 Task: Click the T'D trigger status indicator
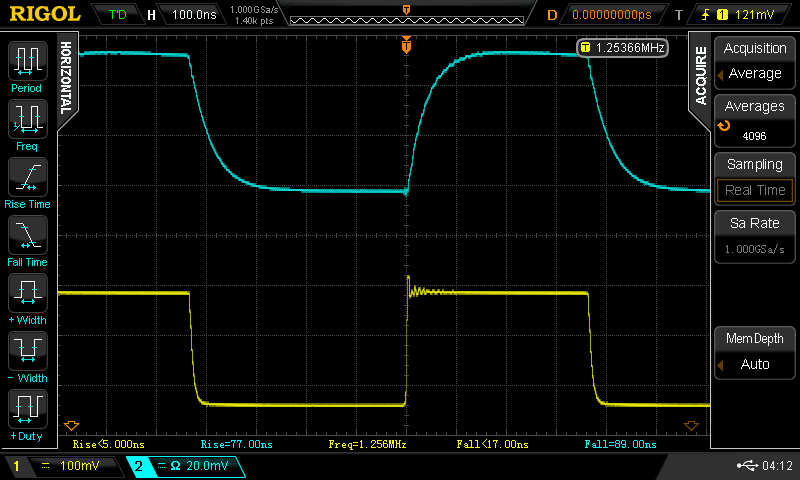pyautogui.click(x=117, y=15)
